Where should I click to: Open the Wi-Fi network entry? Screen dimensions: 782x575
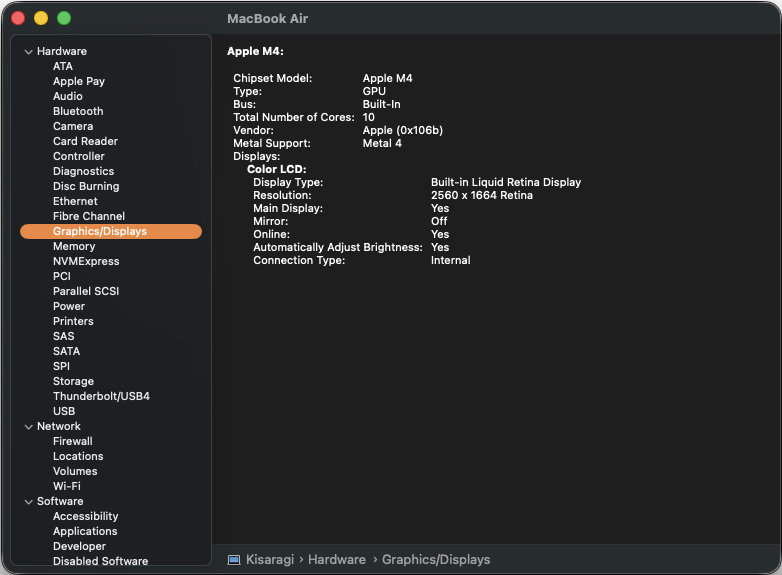pos(67,486)
